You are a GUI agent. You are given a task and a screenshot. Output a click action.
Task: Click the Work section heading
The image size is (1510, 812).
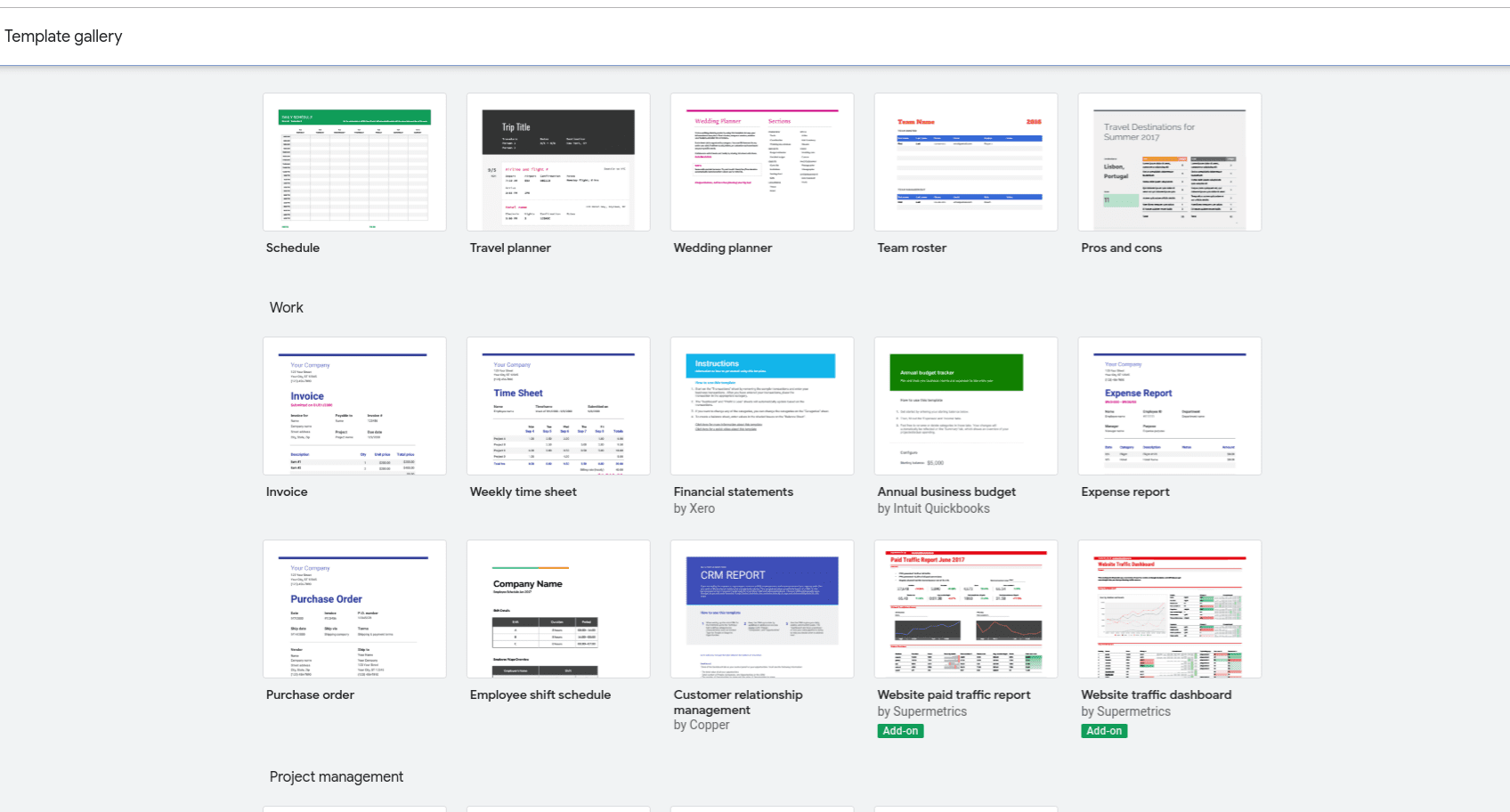tap(286, 307)
